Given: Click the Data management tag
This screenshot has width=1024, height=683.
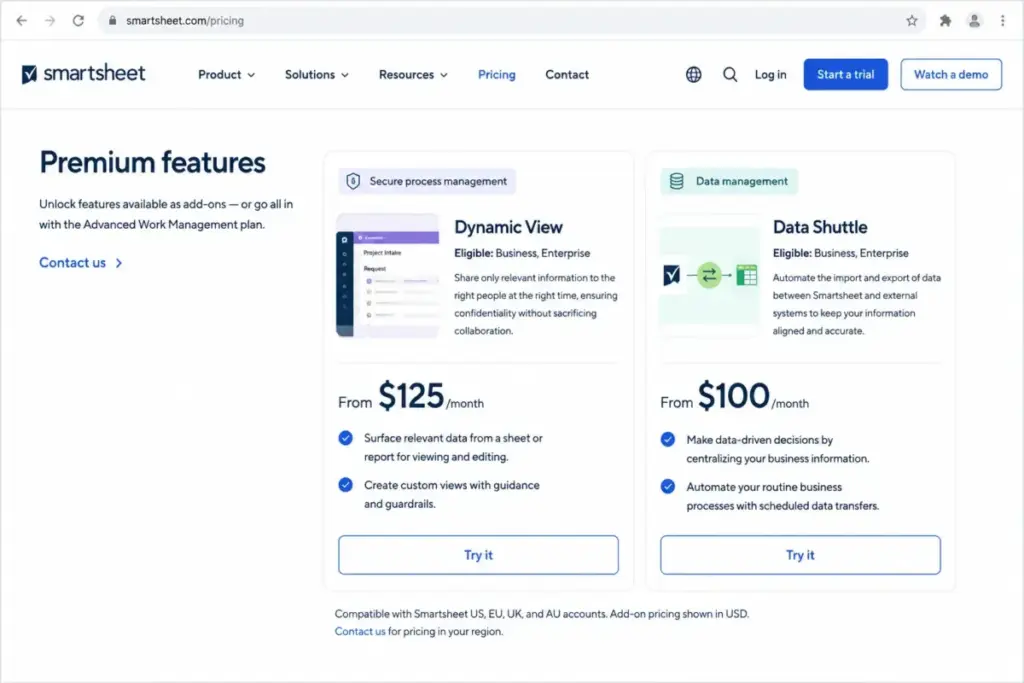Looking at the screenshot, I should pyautogui.click(x=729, y=181).
